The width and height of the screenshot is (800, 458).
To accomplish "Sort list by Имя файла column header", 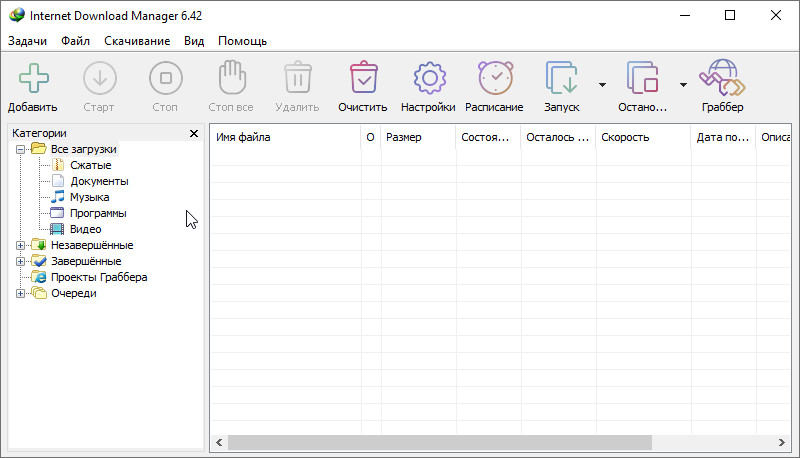I will click(x=284, y=137).
